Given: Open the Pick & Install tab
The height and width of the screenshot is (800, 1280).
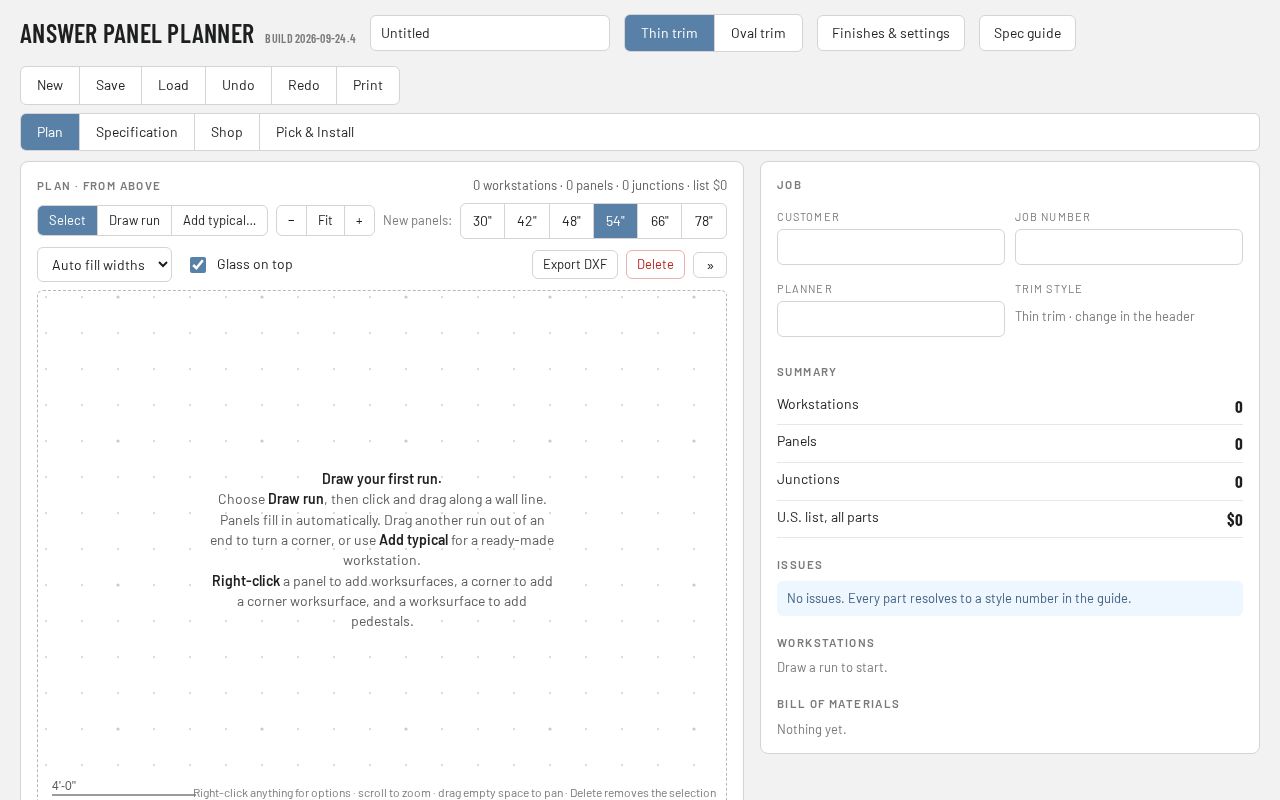Looking at the screenshot, I should 315,132.
